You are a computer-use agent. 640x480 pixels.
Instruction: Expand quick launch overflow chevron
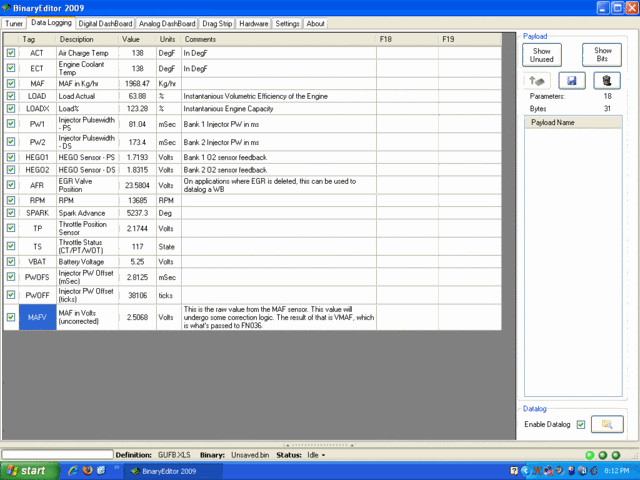(x=116, y=468)
